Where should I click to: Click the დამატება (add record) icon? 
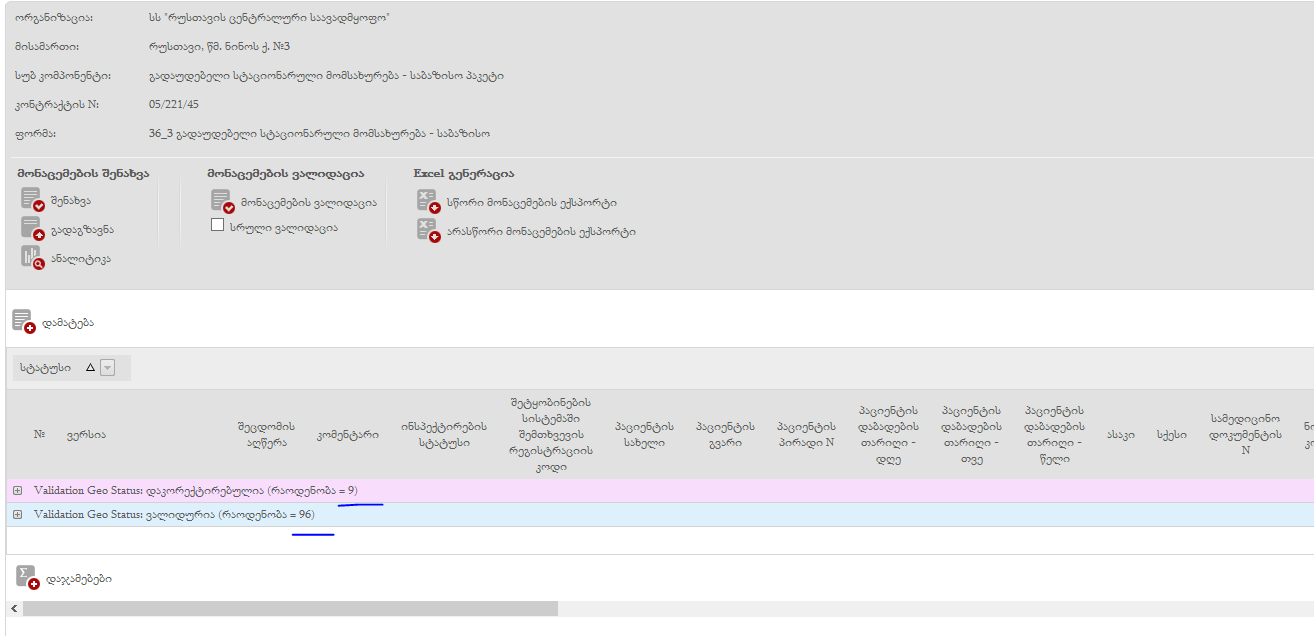coord(24,322)
